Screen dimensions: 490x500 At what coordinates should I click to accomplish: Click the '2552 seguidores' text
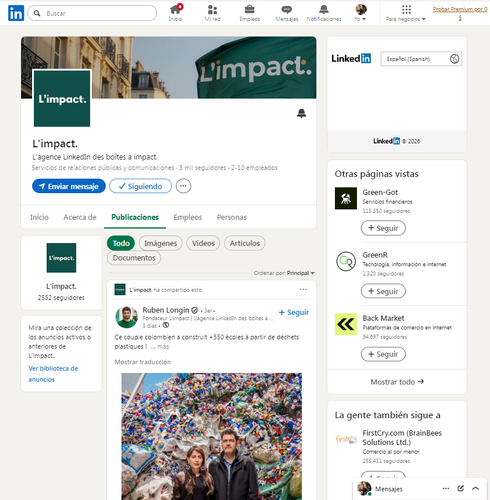point(61,298)
